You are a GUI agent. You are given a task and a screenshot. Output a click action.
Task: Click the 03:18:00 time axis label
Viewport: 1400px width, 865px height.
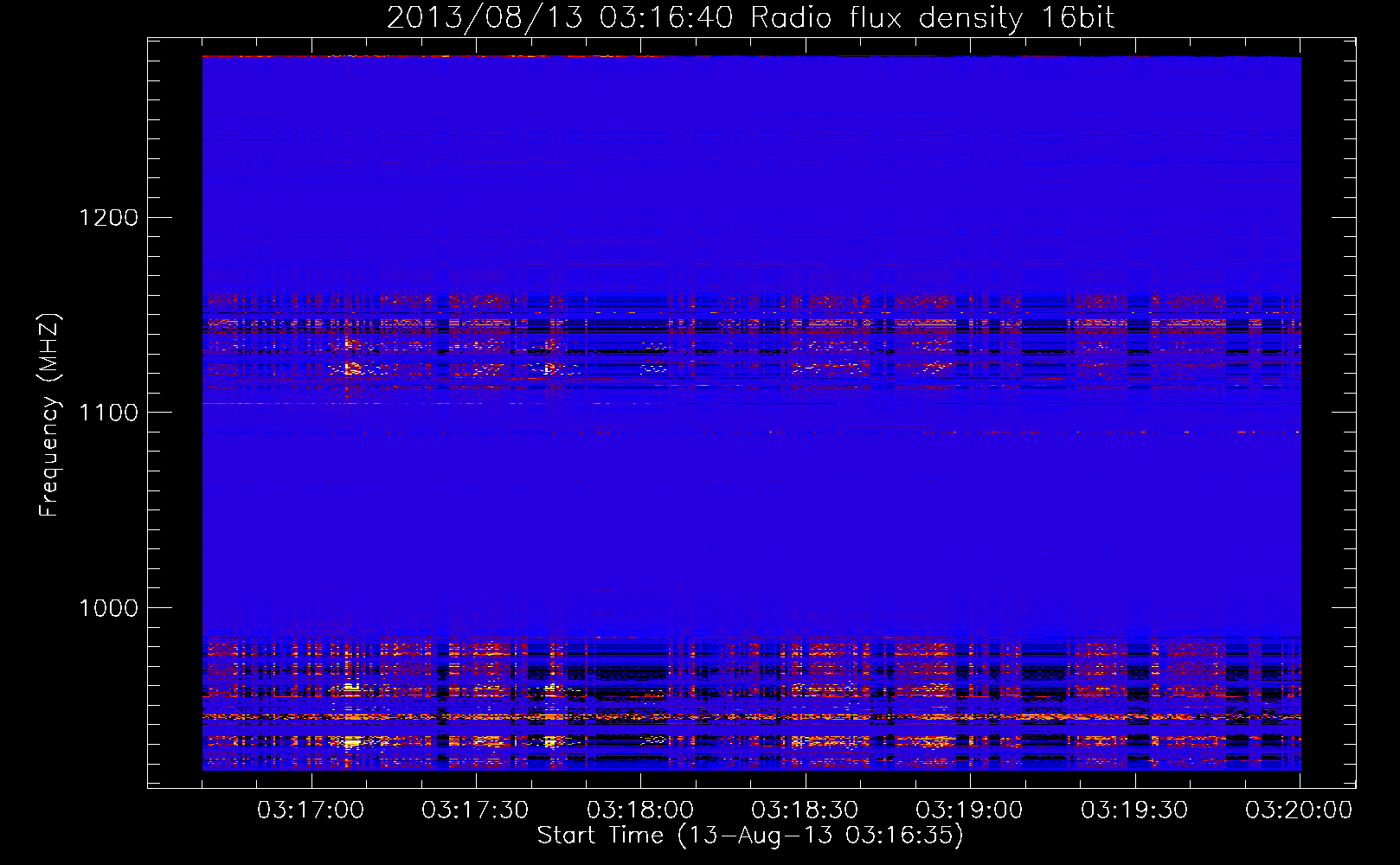(640, 811)
